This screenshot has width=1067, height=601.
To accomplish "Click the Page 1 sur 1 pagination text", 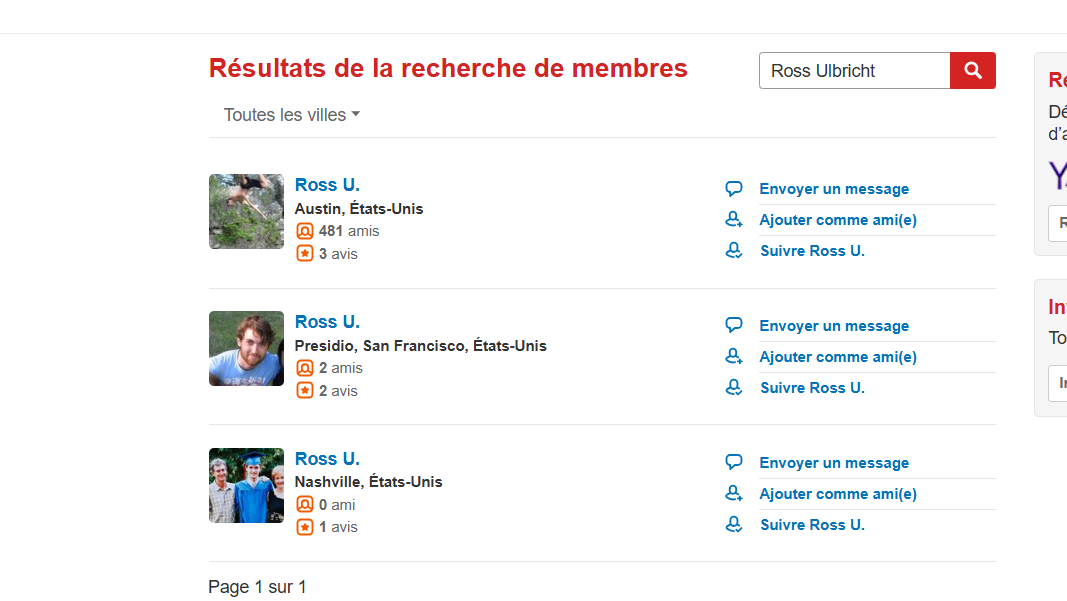I will 257,587.
